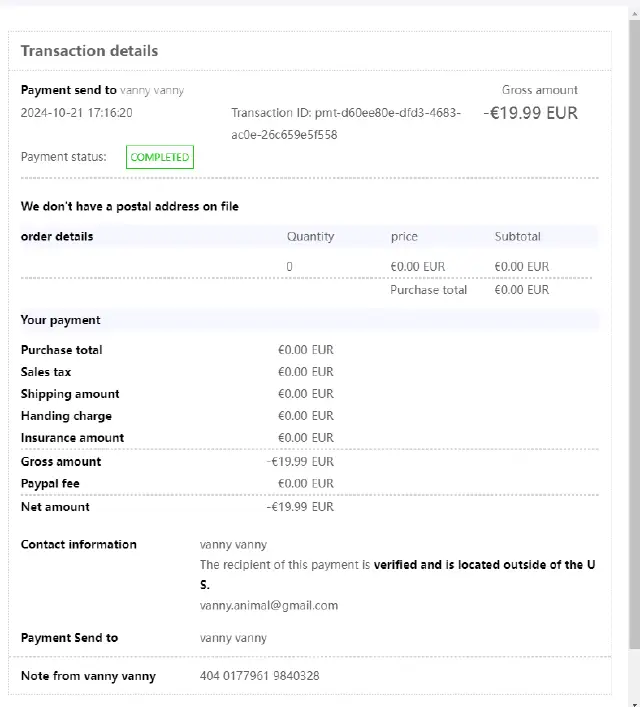Click the postal address notice text

pos(130,207)
